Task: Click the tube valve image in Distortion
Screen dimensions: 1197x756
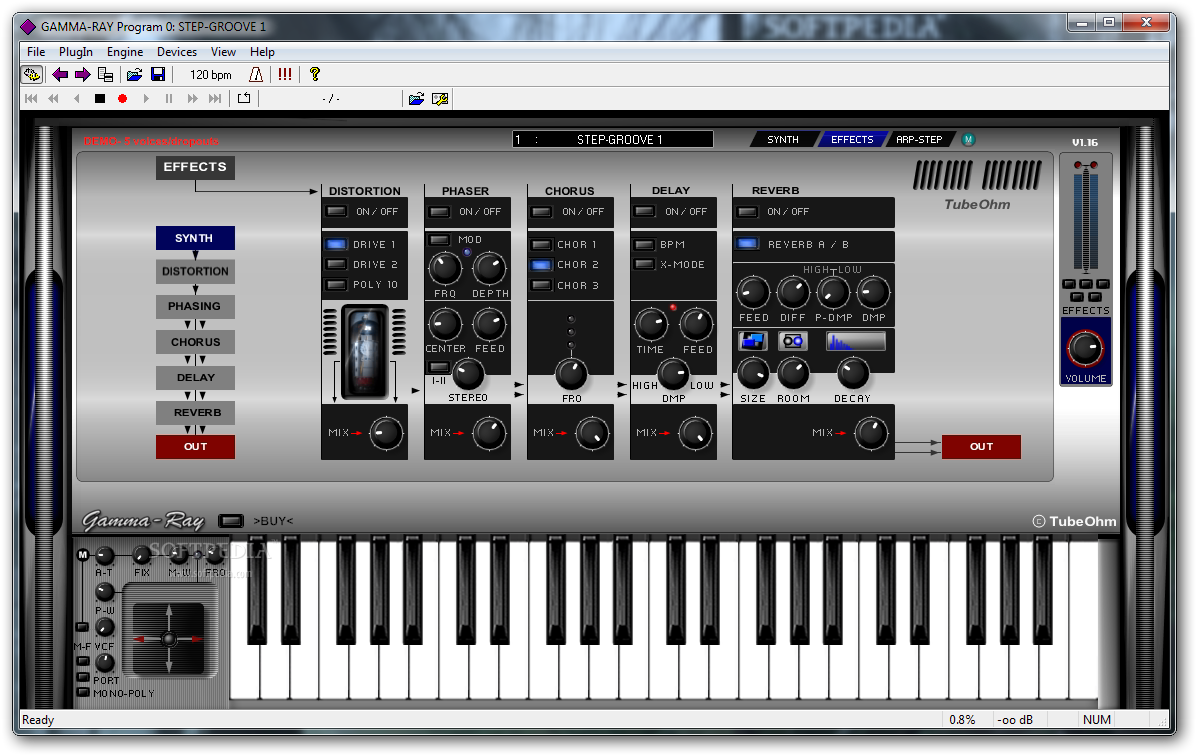Action: [x=365, y=352]
